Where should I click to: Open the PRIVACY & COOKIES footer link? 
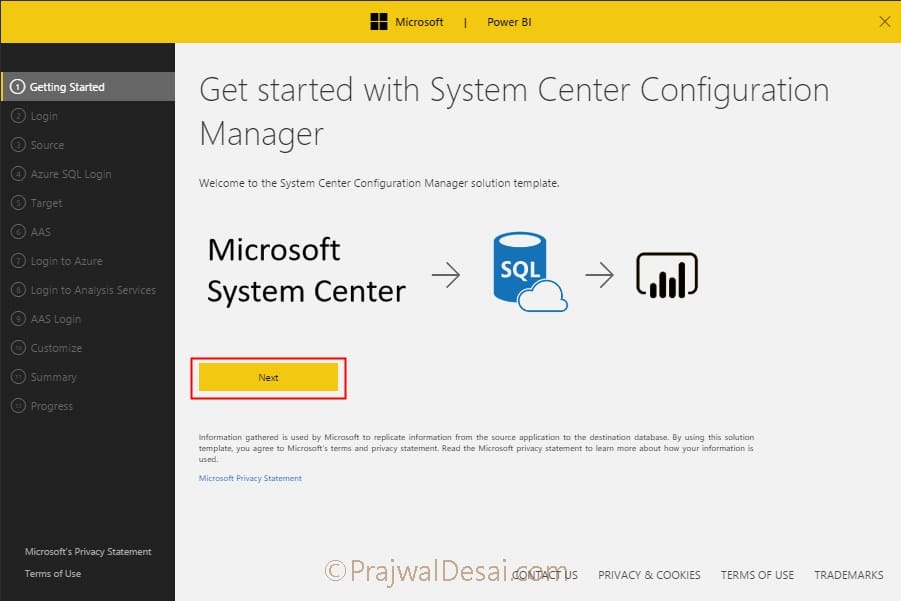[x=649, y=575]
